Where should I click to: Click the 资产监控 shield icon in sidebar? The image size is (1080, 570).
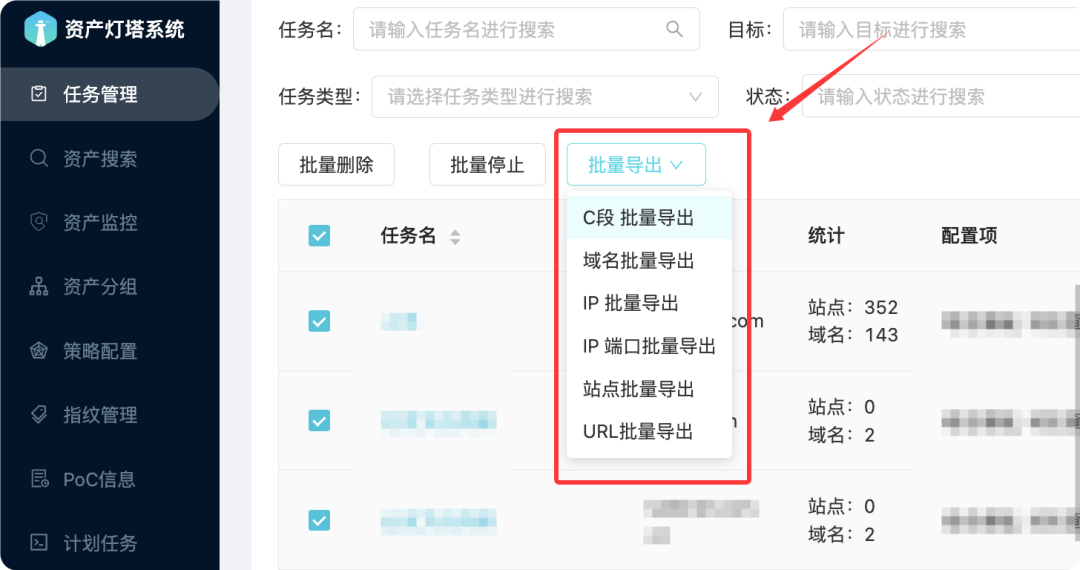(x=39, y=222)
